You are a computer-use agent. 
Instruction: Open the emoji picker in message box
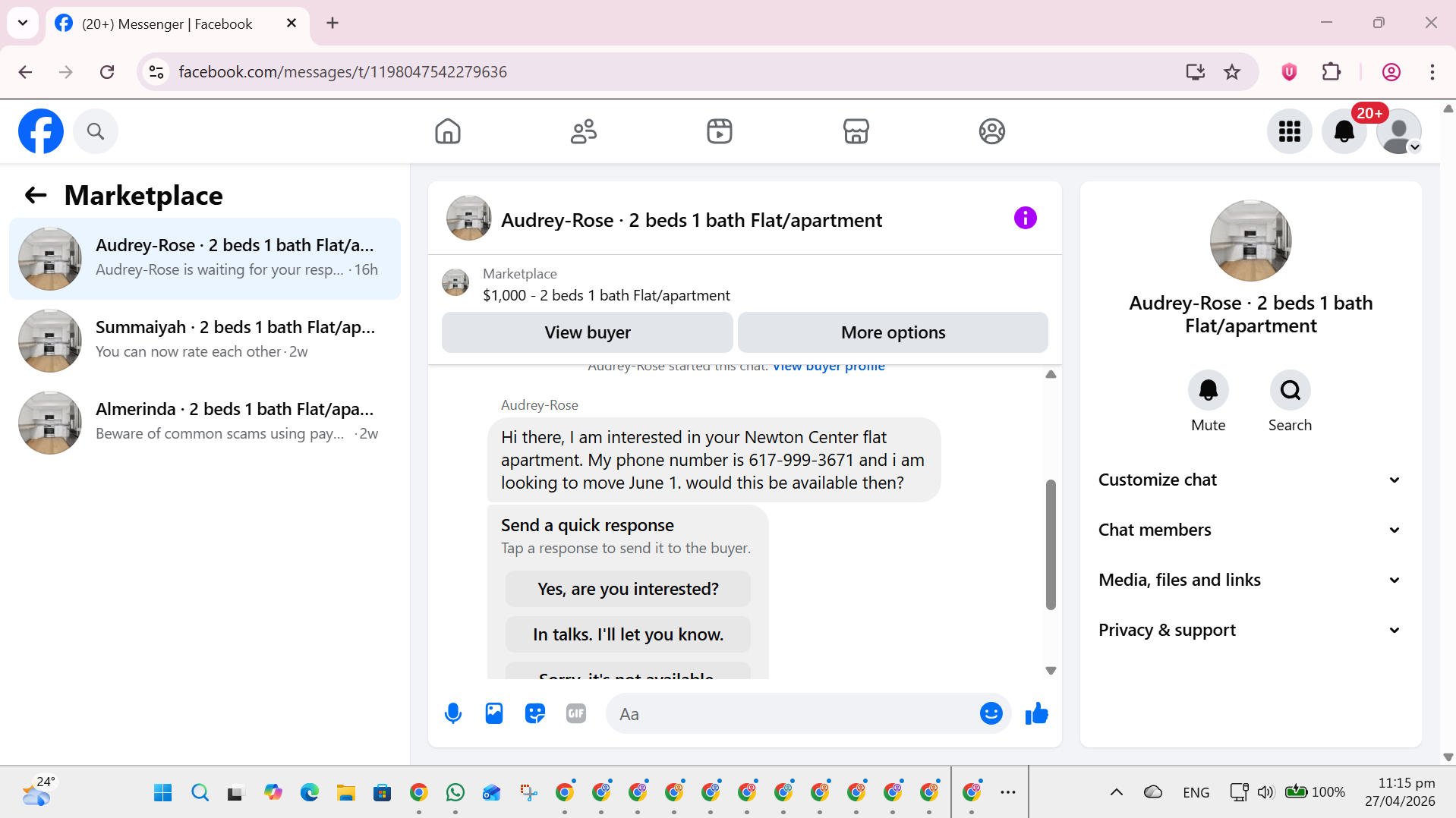pos(991,713)
